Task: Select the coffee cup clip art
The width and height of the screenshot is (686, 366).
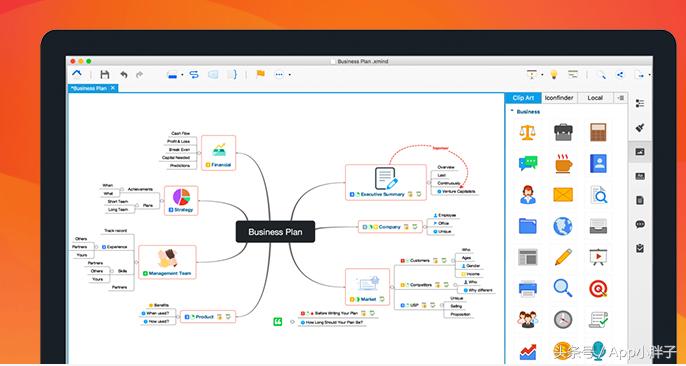Action: pyautogui.click(x=563, y=163)
